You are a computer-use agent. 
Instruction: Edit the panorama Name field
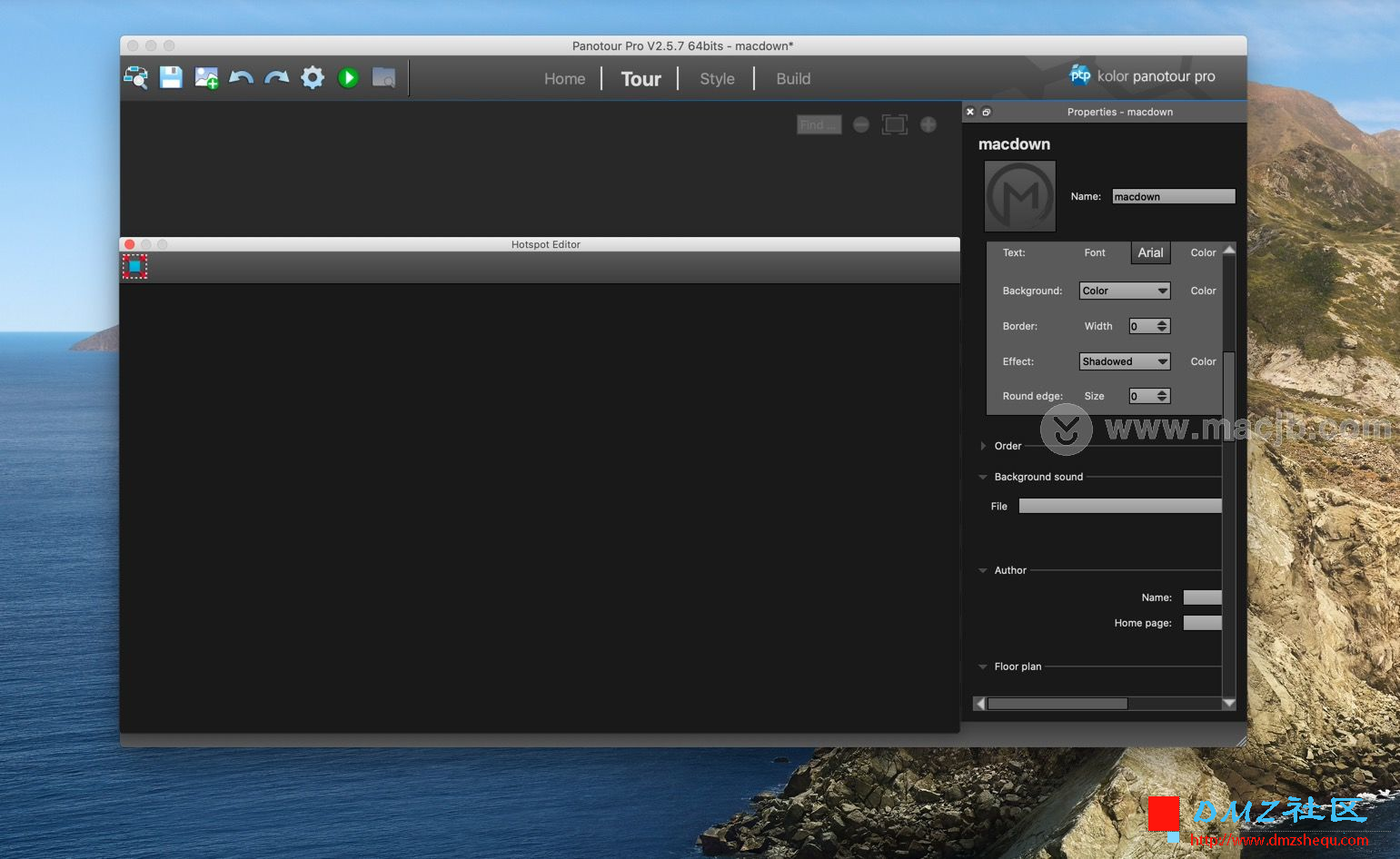pos(1174,196)
